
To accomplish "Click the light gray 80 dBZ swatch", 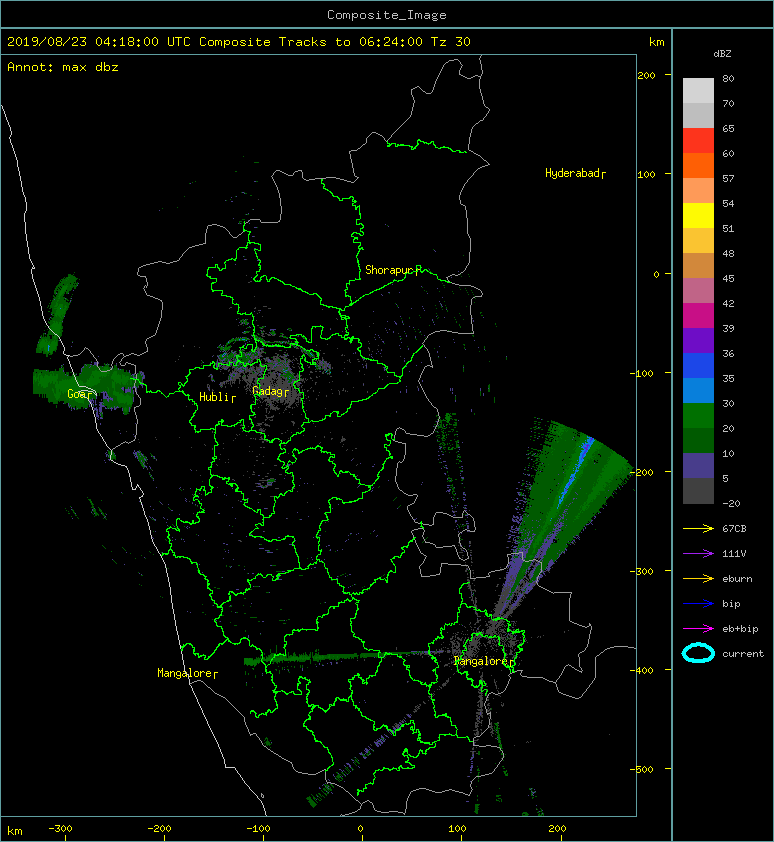I will tap(698, 90).
